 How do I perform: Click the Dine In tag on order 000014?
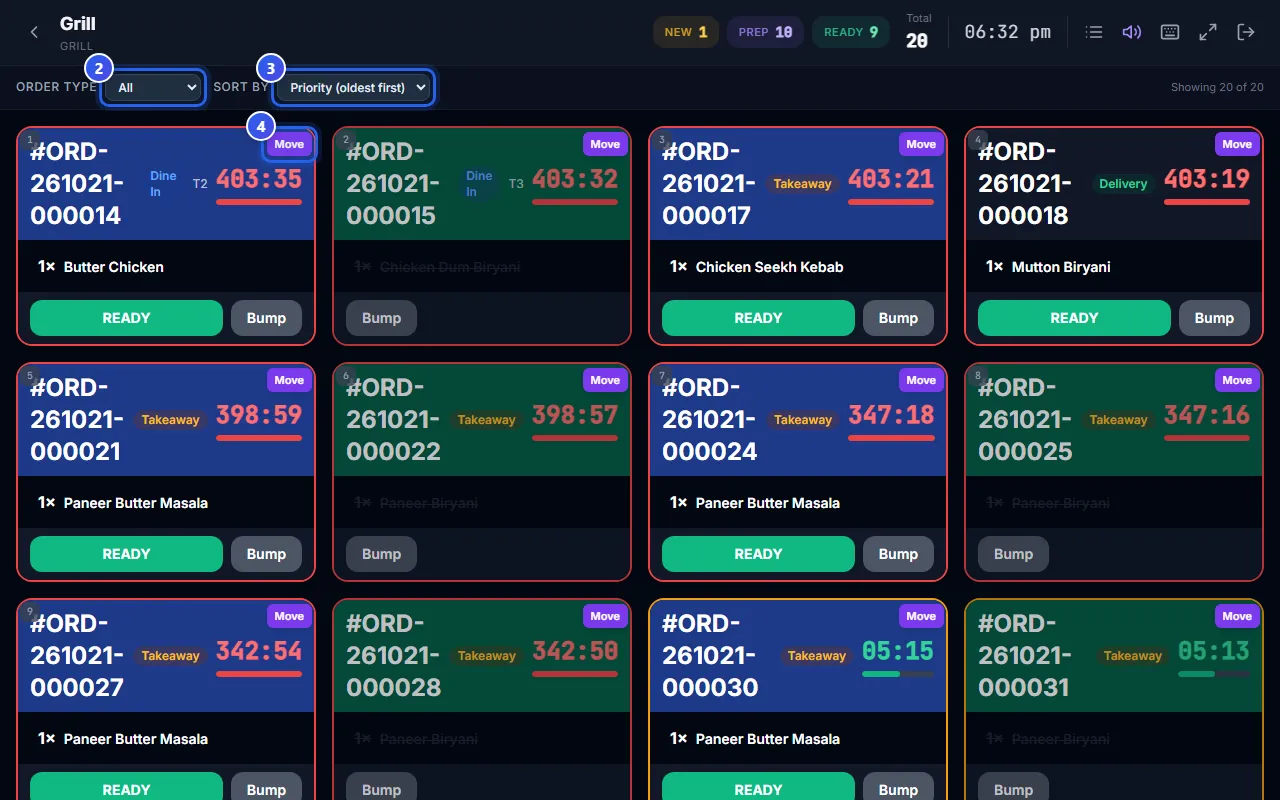click(x=163, y=184)
